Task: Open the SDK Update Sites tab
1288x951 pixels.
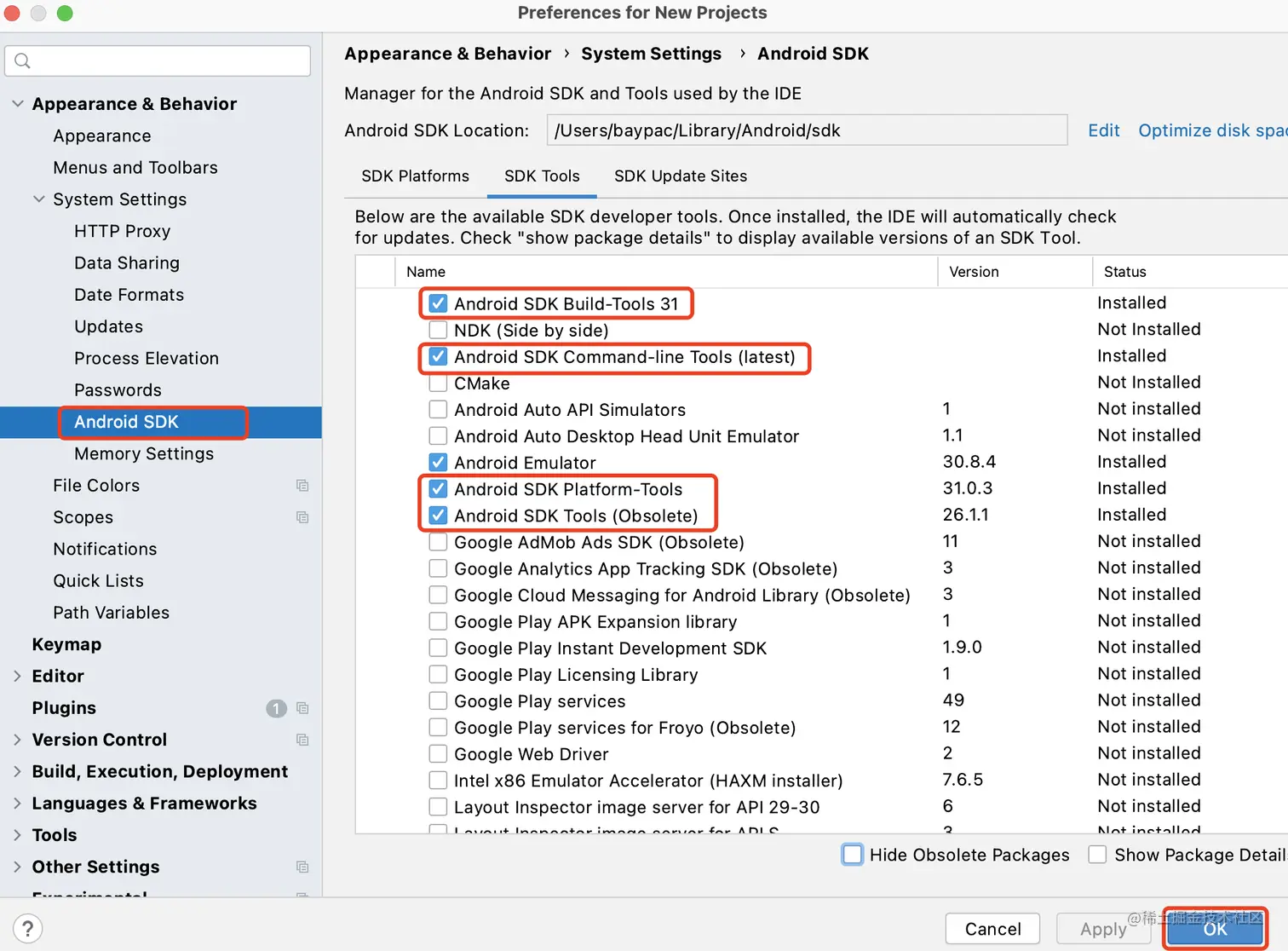Action: tap(681, 176)
